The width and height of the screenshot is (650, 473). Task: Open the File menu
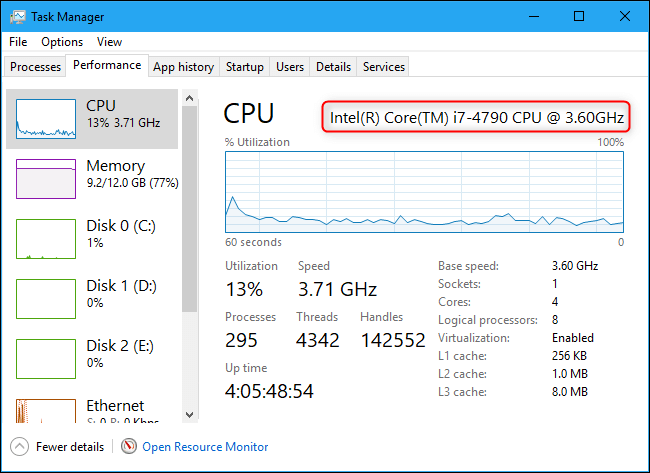18,42
